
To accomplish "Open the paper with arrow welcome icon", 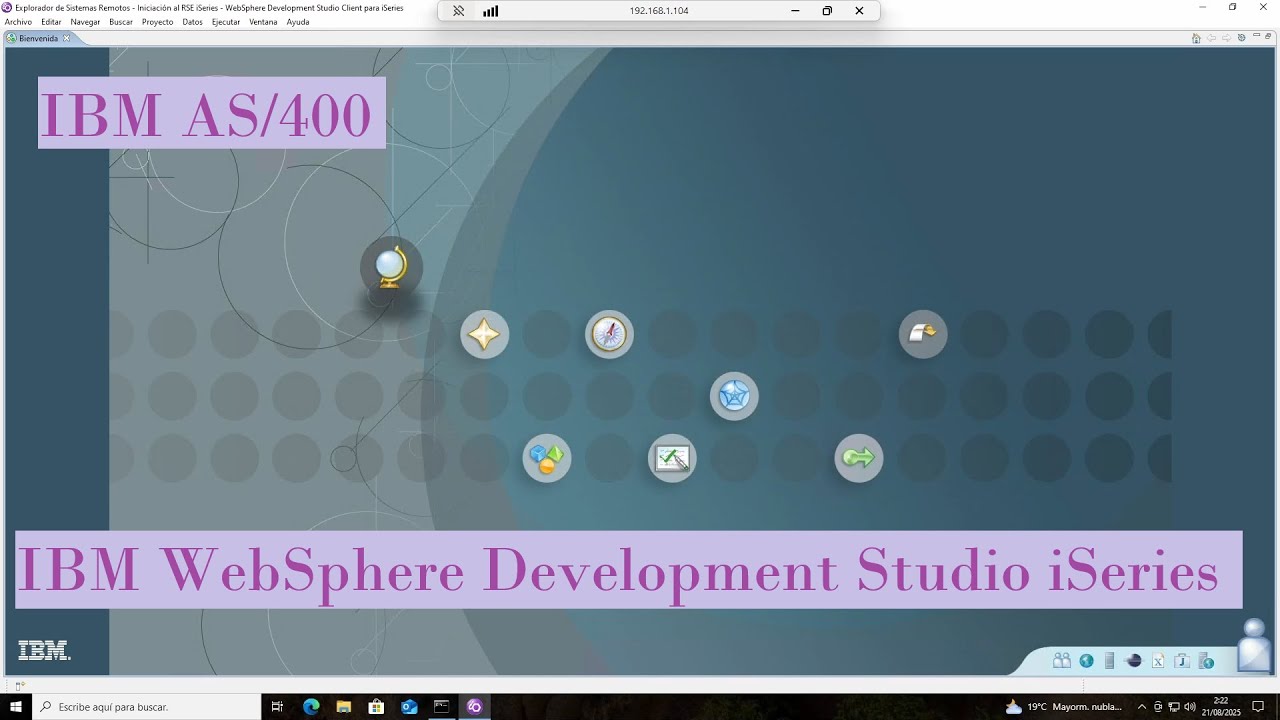I will click(922, 334).
